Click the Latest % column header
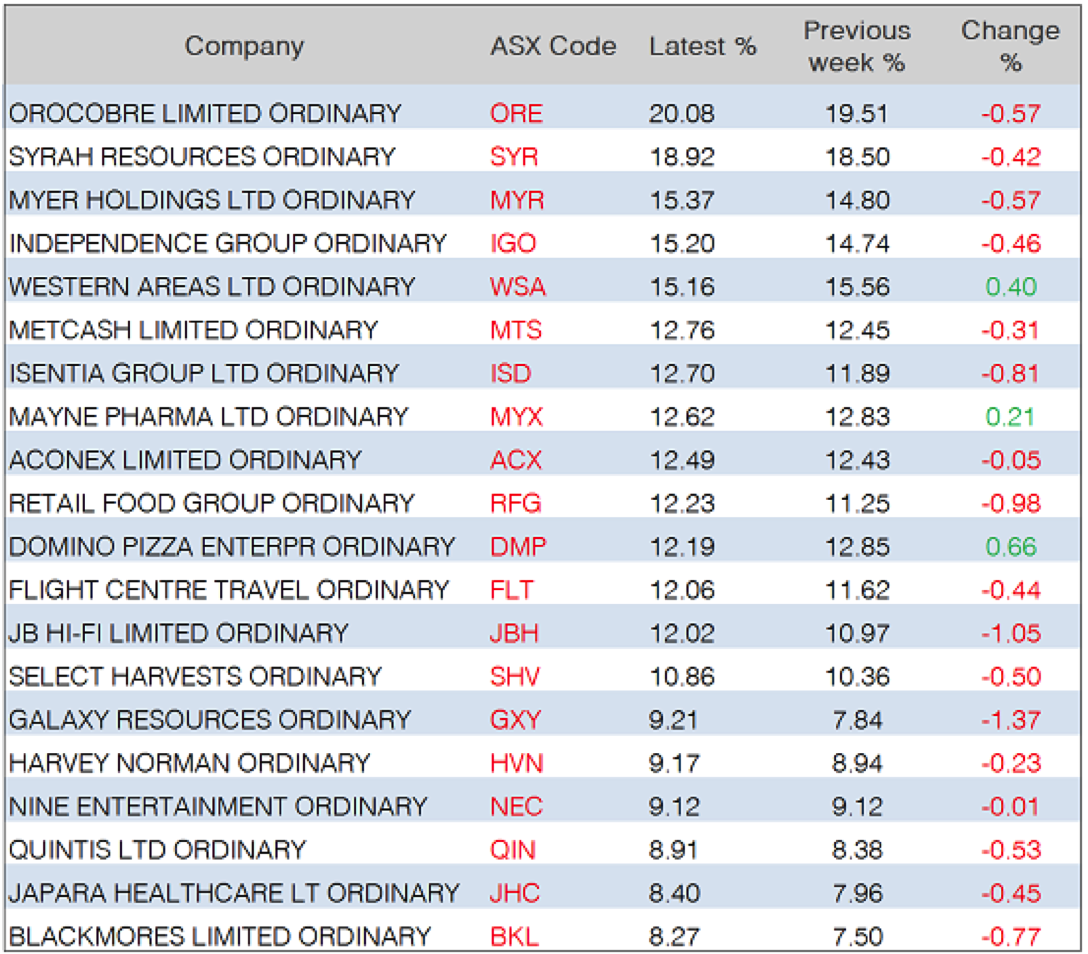Viewport: 1088px width, 954px height. (x=702, y=46)
